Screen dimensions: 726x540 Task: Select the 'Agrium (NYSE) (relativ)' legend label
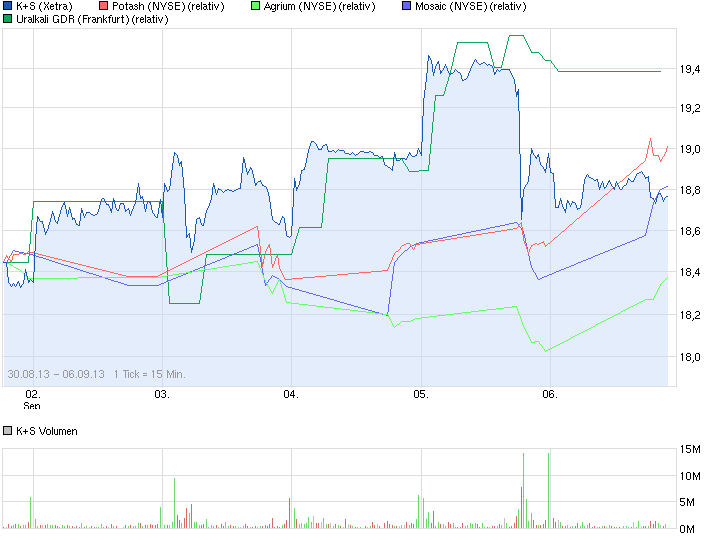point(319,6)
